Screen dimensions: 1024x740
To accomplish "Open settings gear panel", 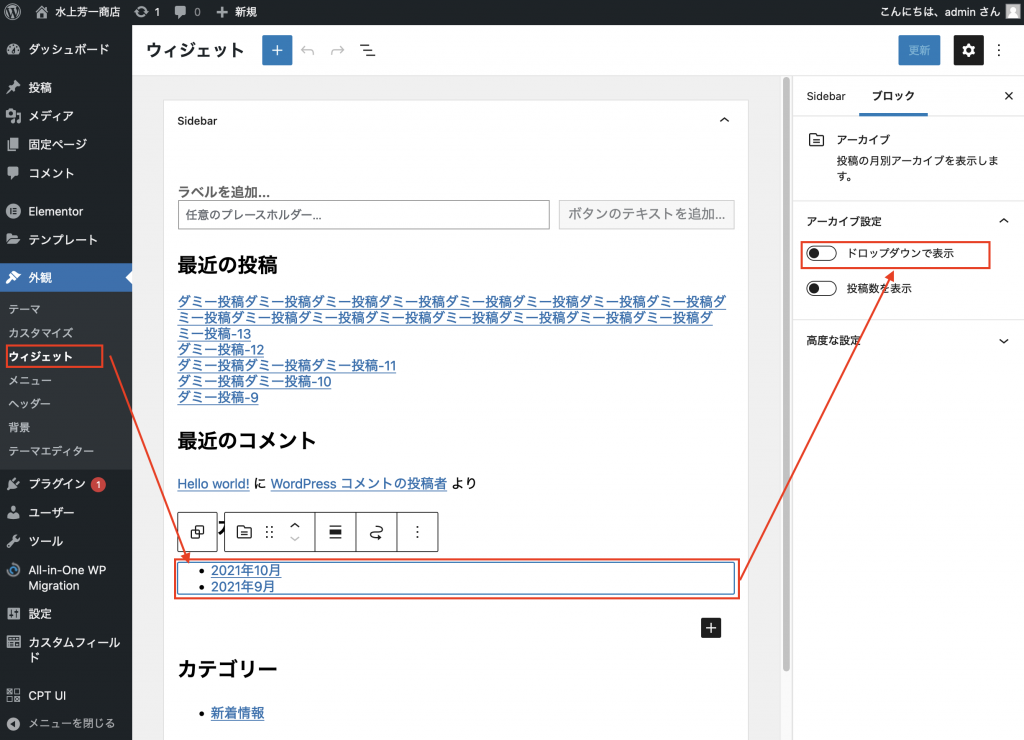I will click(x=968, y=50).
